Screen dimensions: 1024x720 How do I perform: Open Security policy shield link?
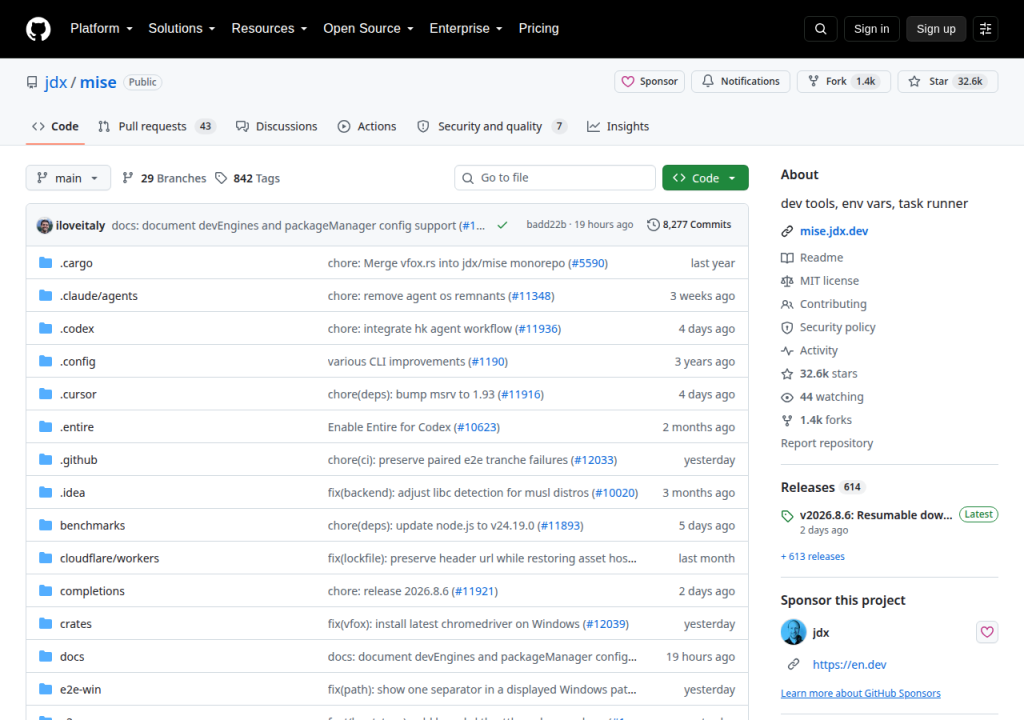tap(828, 327)
